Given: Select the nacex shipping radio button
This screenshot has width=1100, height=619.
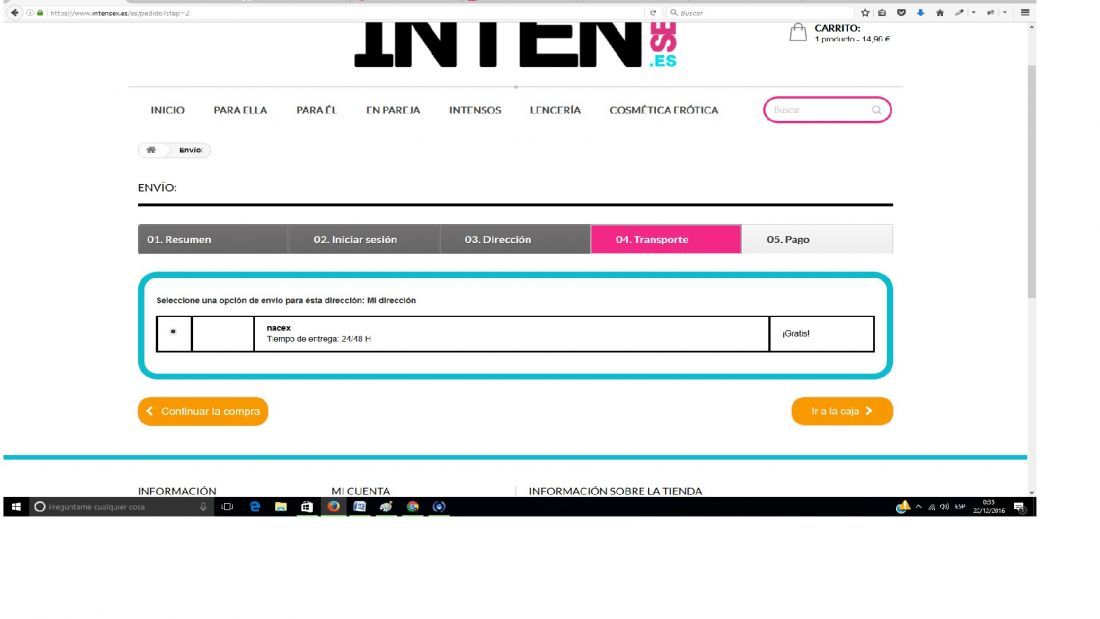Looking at the screenshot, I should (x=173, y=332).
